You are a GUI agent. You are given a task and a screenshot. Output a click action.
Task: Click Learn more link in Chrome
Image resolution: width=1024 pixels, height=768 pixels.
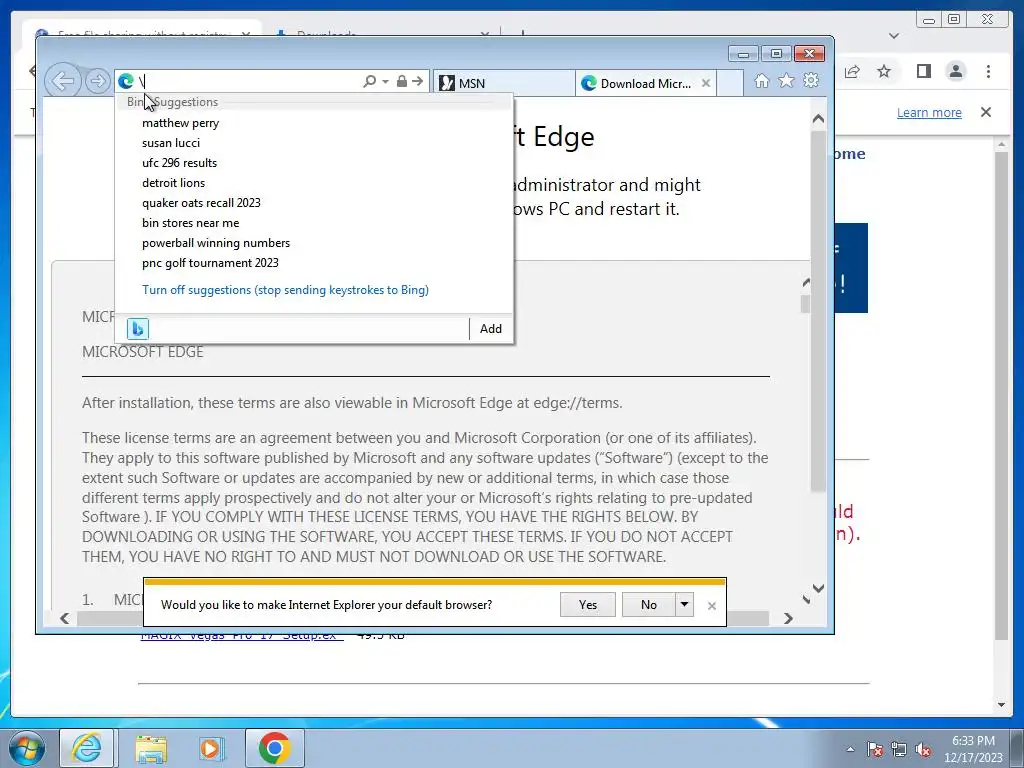click(929, 112)
